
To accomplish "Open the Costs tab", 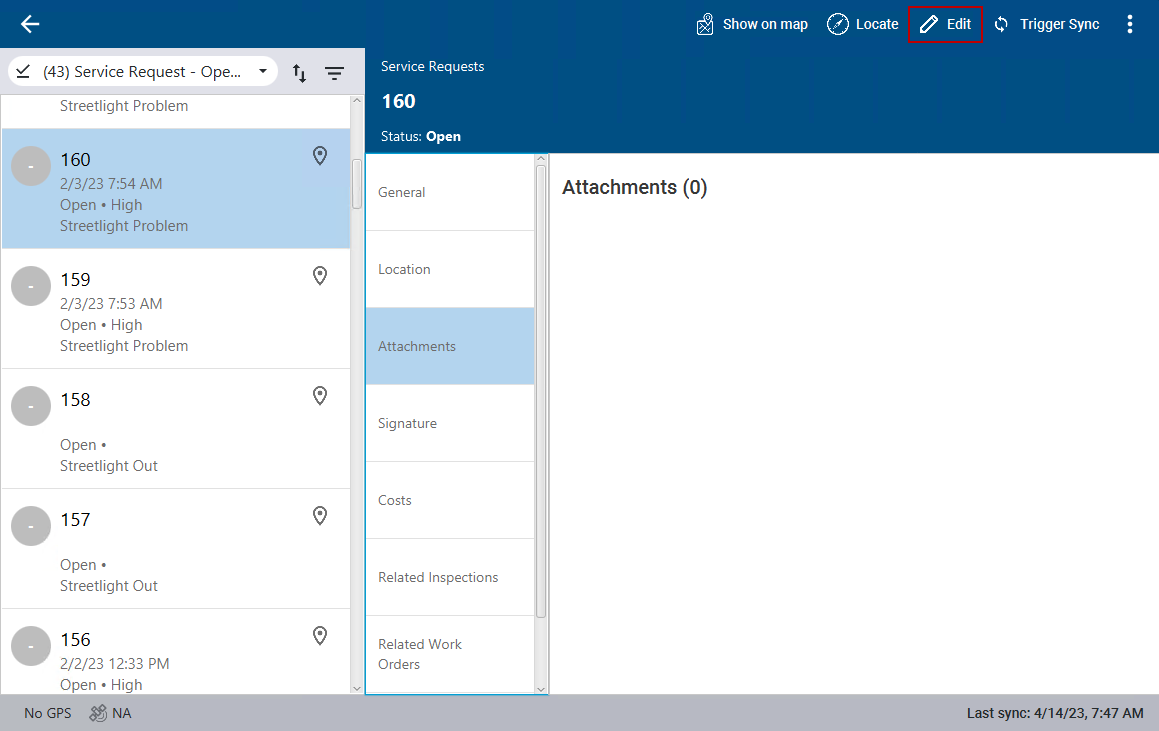I will click(450, 500).
